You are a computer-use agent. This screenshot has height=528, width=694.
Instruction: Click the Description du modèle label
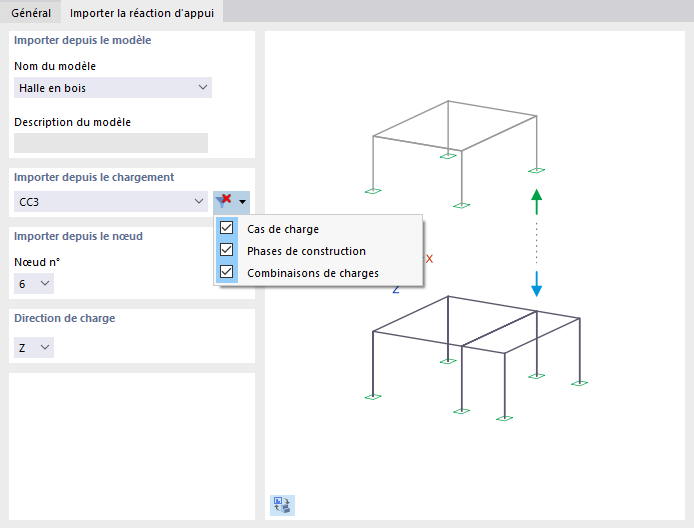coord(73,122)
